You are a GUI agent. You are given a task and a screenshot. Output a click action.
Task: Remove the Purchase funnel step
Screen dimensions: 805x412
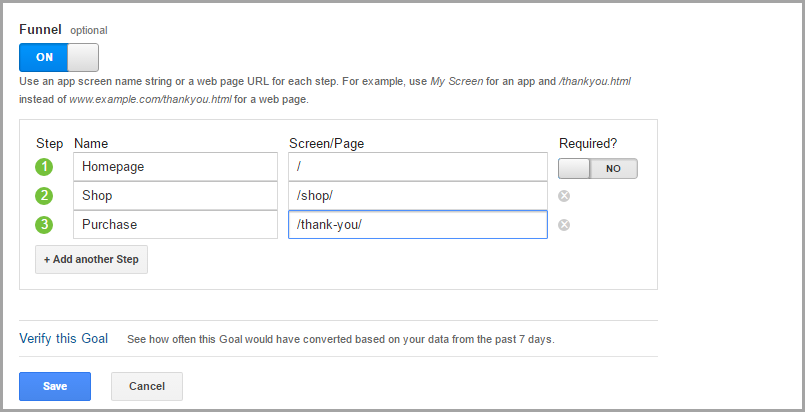coord(564,225)
